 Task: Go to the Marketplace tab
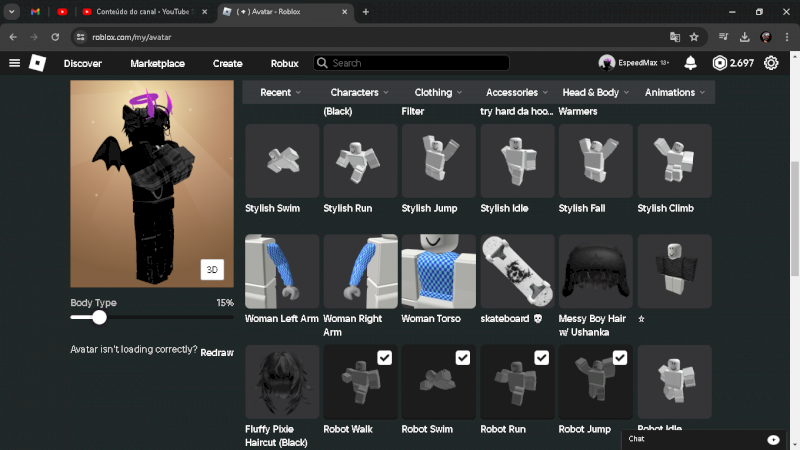point(157,63)
